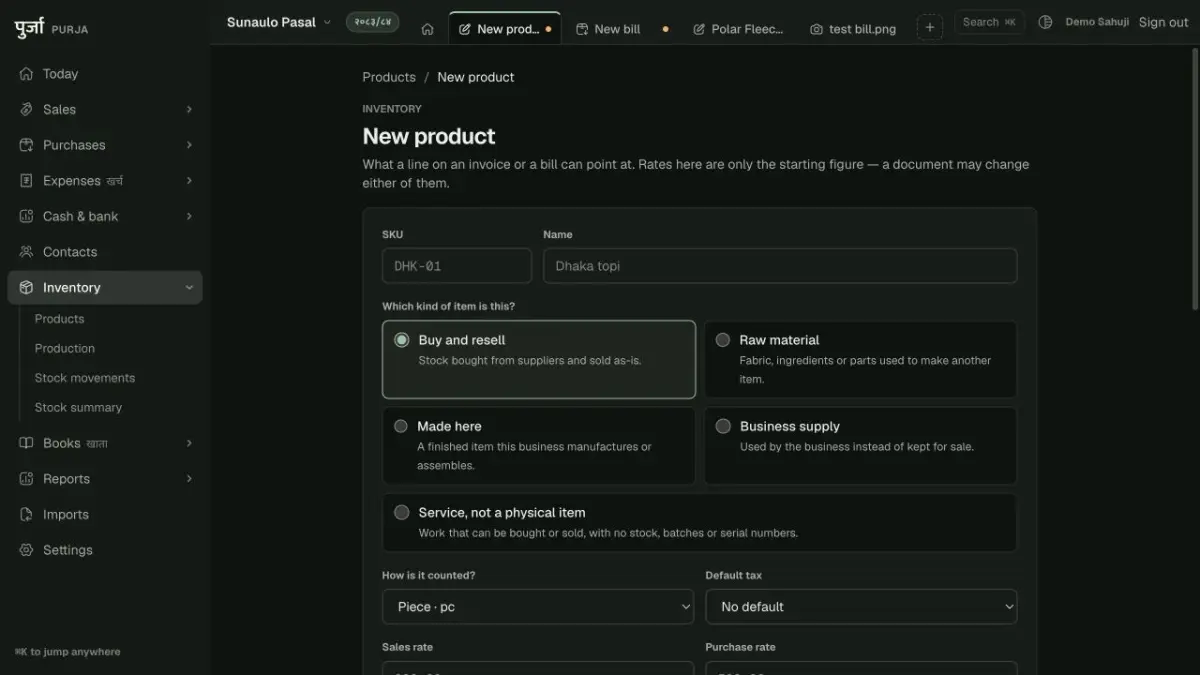Viewport: 1200px width, 675px height.
Task: Click the Today calendar icon in sidebar
Action: pos(26,74)
